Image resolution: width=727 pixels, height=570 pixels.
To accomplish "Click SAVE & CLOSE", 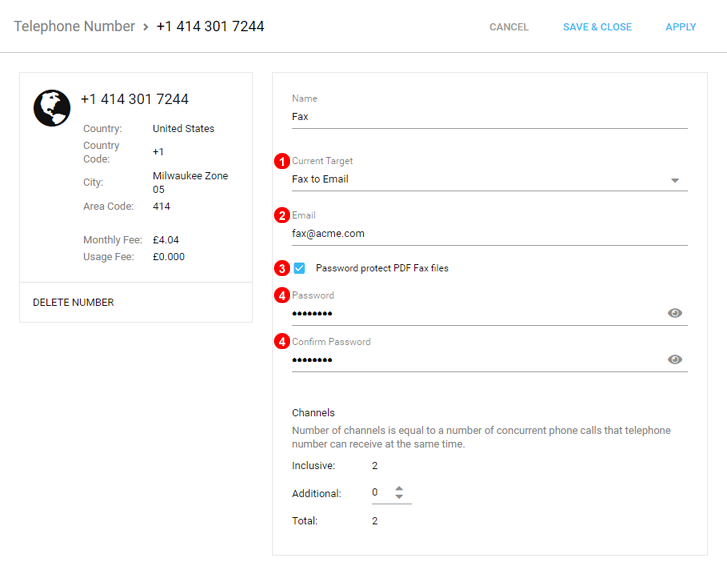I will coord(597,27).
